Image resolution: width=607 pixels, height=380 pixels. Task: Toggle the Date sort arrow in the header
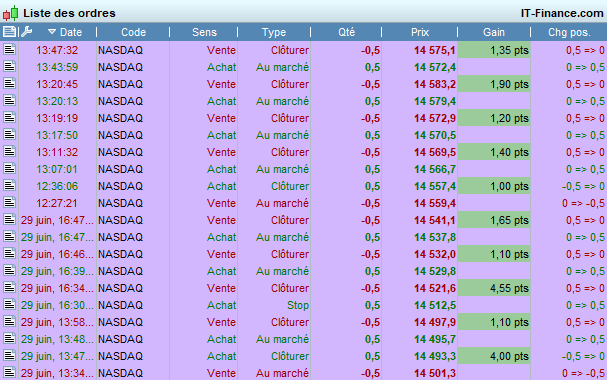pos(52,32)
